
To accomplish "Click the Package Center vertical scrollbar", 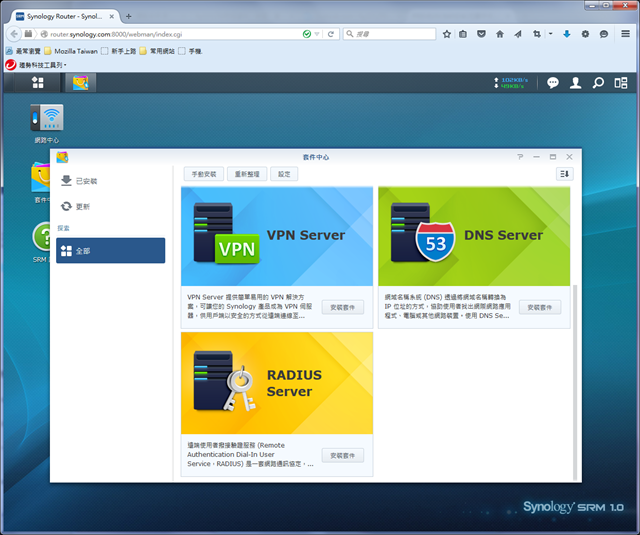I will [575, 382].
